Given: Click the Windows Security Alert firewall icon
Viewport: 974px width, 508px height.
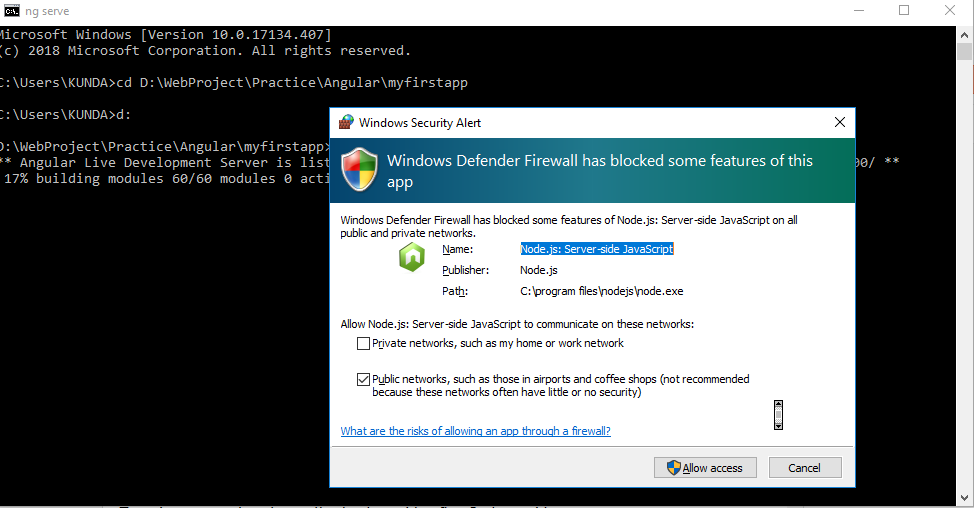Looking at the screenshot, I should (x=346, y=123).
